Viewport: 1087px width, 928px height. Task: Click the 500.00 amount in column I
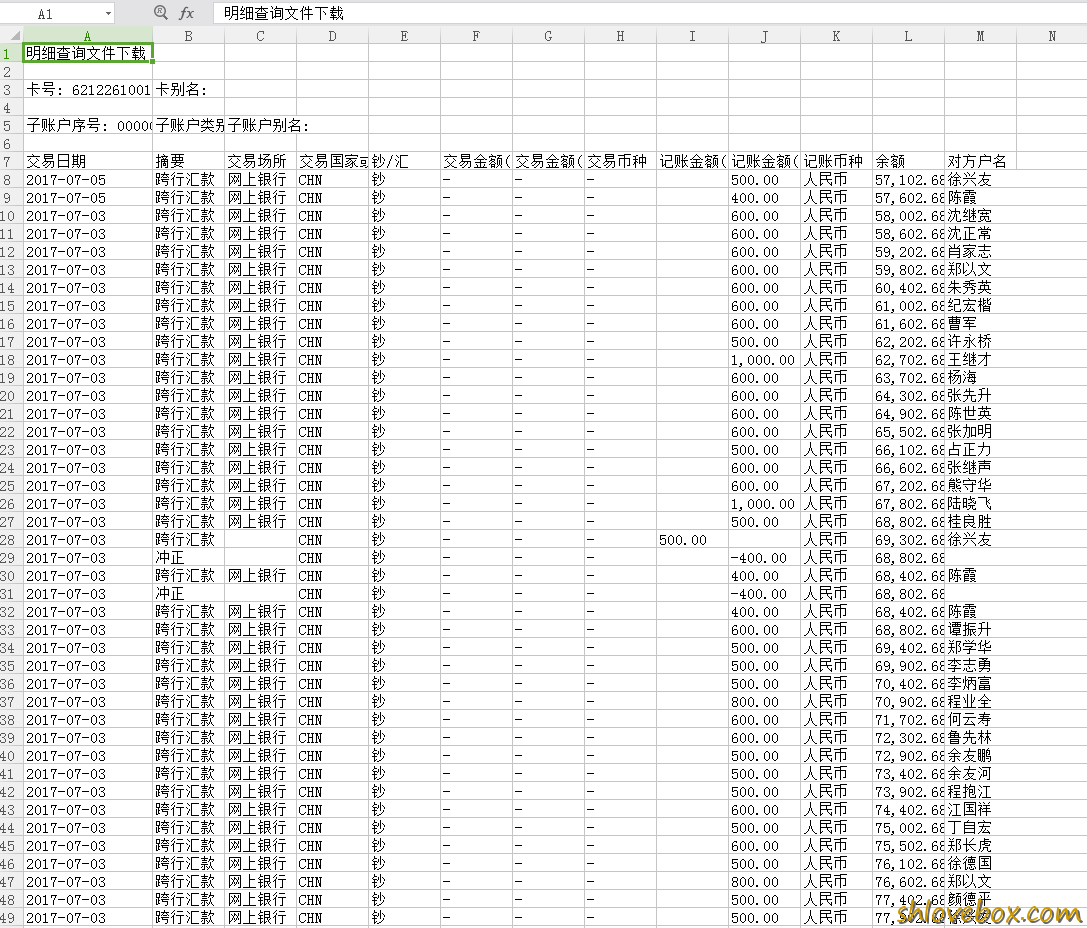(x=692, y=540)
